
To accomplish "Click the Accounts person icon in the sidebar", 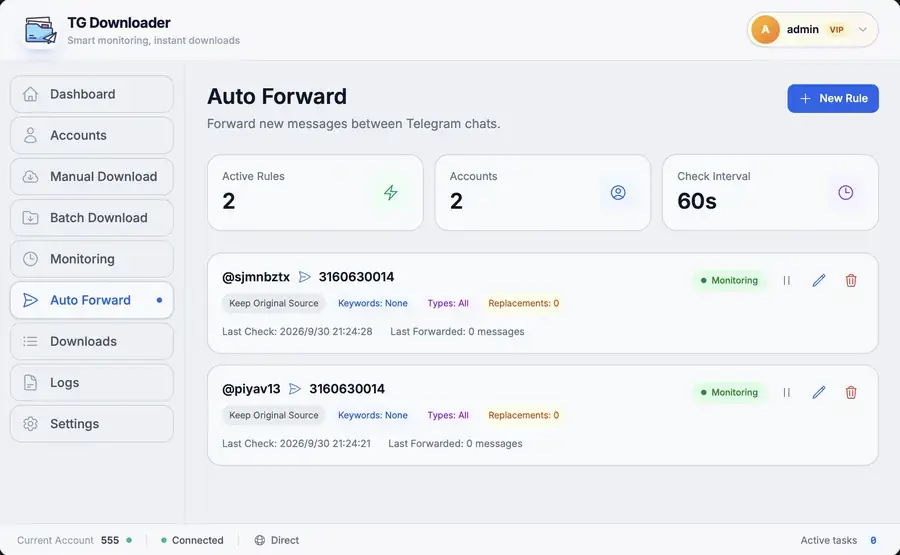I will point(30,135).
